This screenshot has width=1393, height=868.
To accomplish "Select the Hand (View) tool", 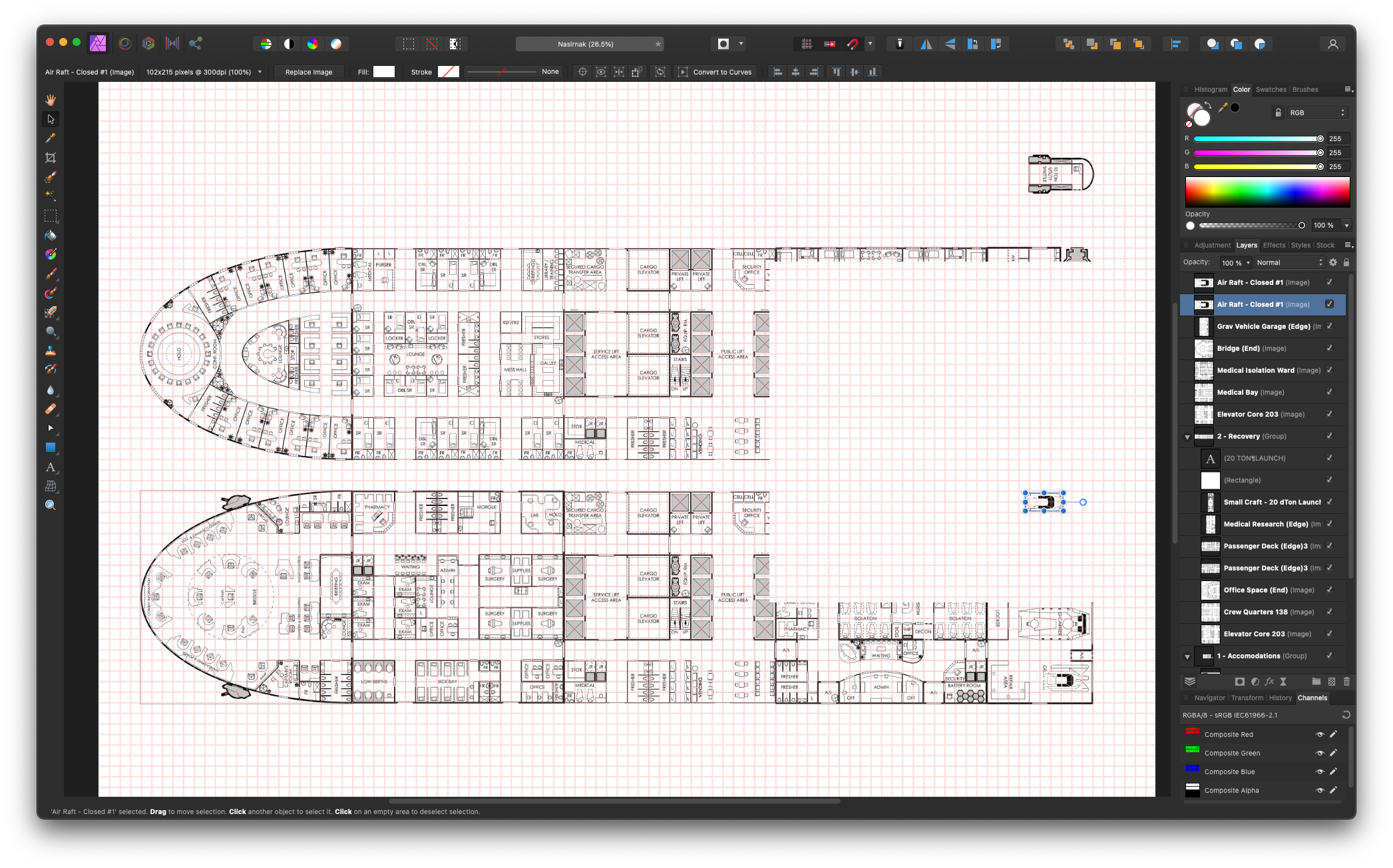I will point(51,100).
